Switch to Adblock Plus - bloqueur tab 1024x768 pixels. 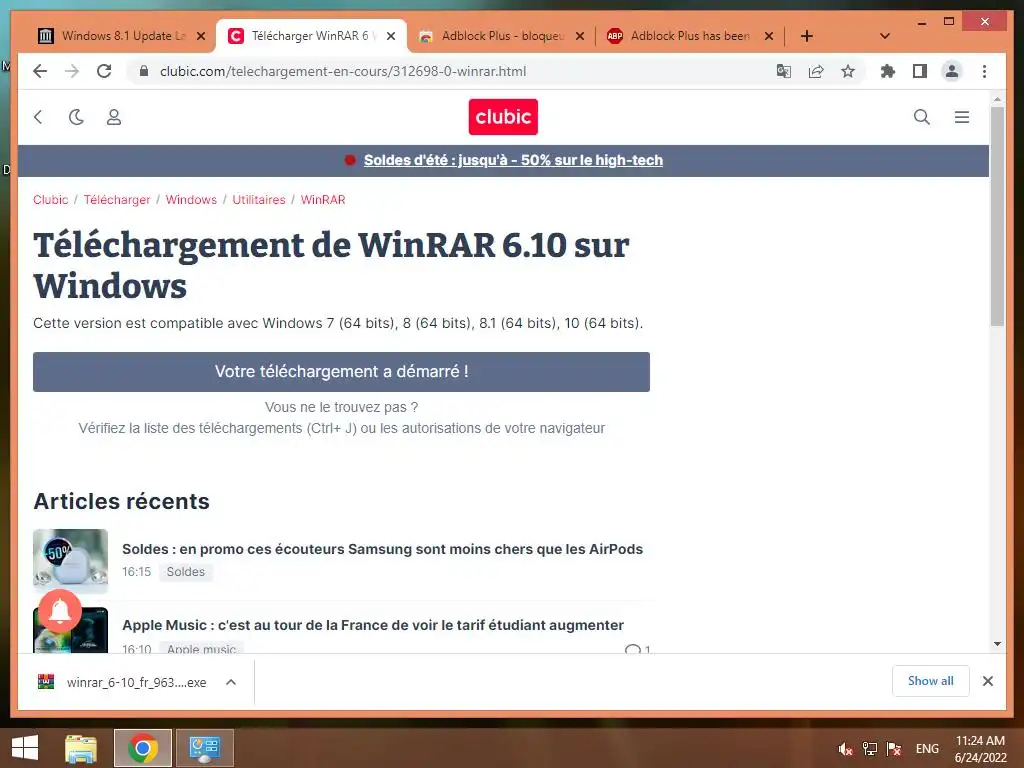[503, 36]
